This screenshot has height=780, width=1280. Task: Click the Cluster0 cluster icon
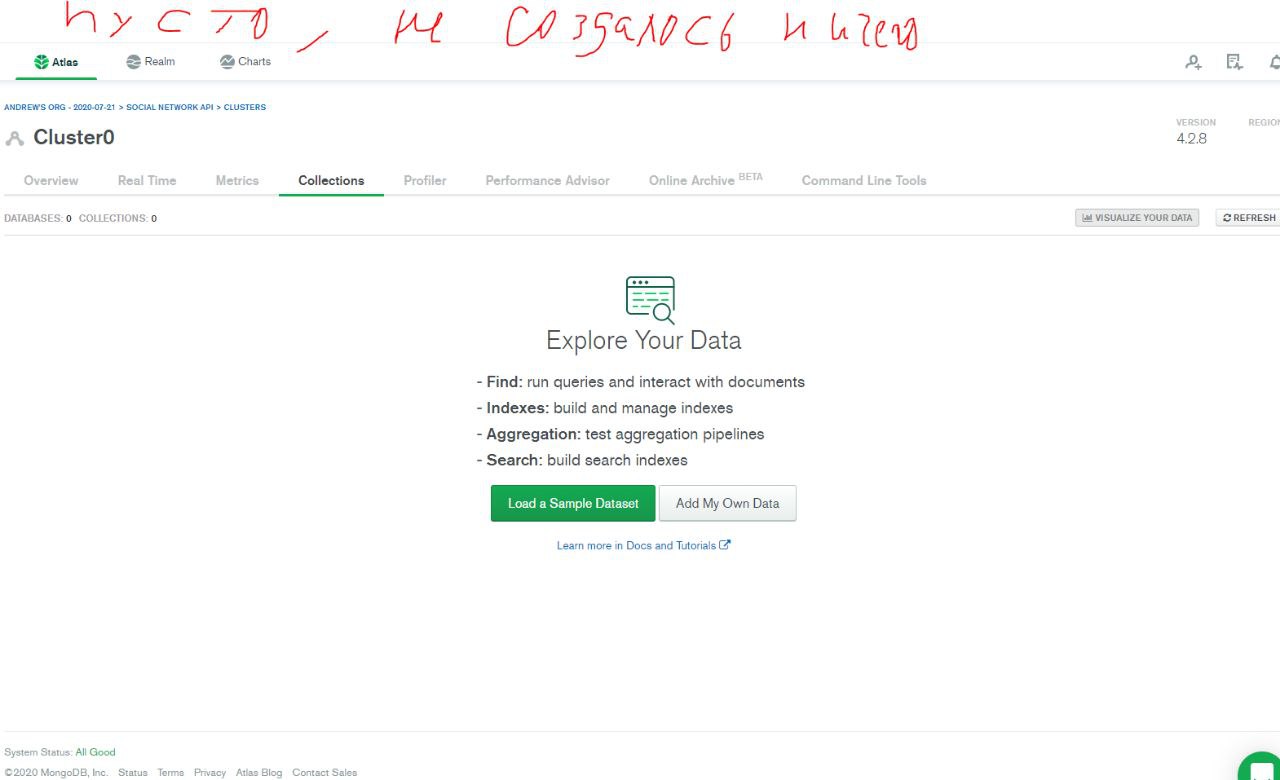pyautogui.click(x=14, y=138)
